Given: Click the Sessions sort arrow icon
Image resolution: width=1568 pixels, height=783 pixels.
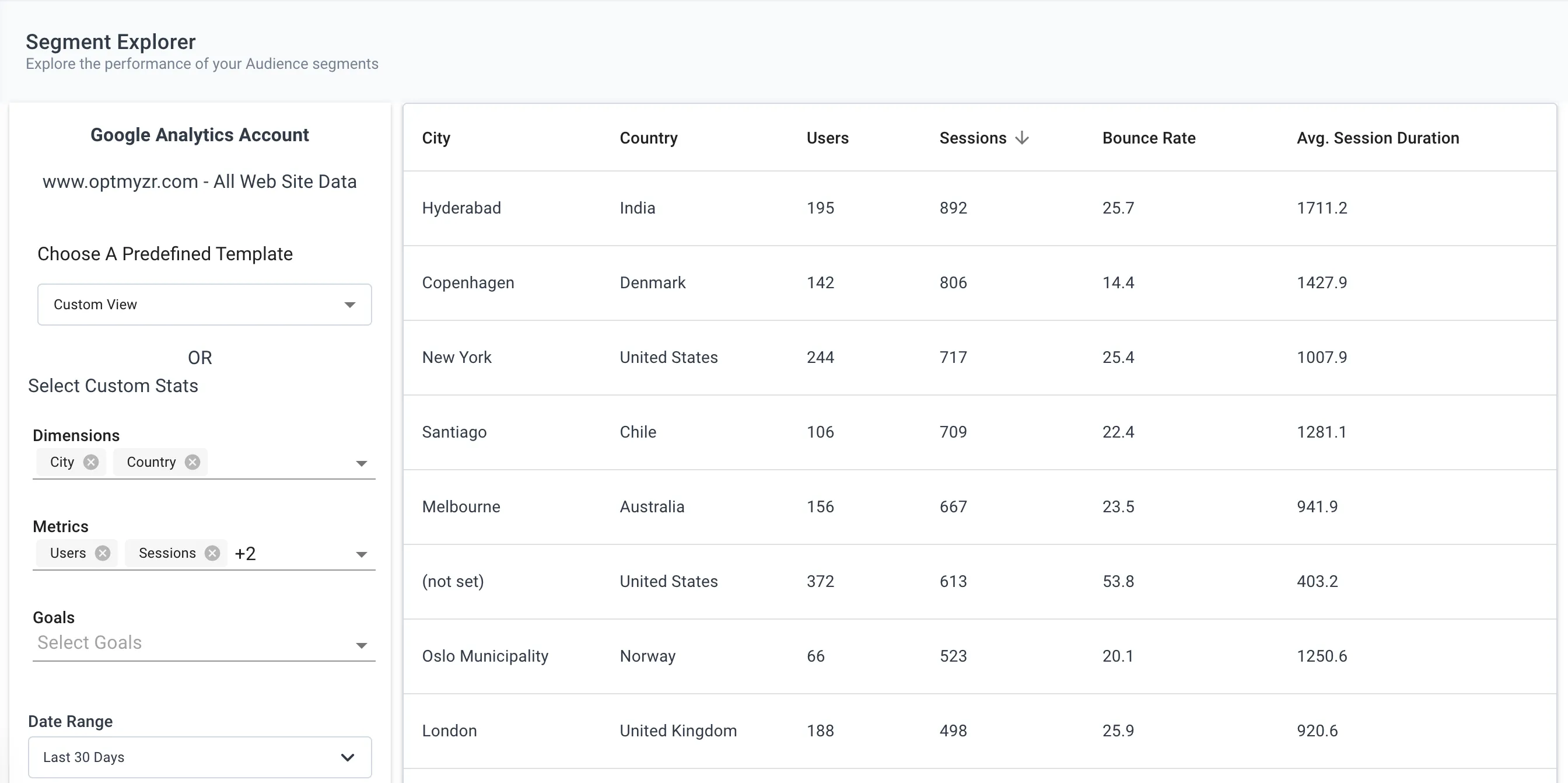Looking at the screenshot, I should [x=1022, y=138].
